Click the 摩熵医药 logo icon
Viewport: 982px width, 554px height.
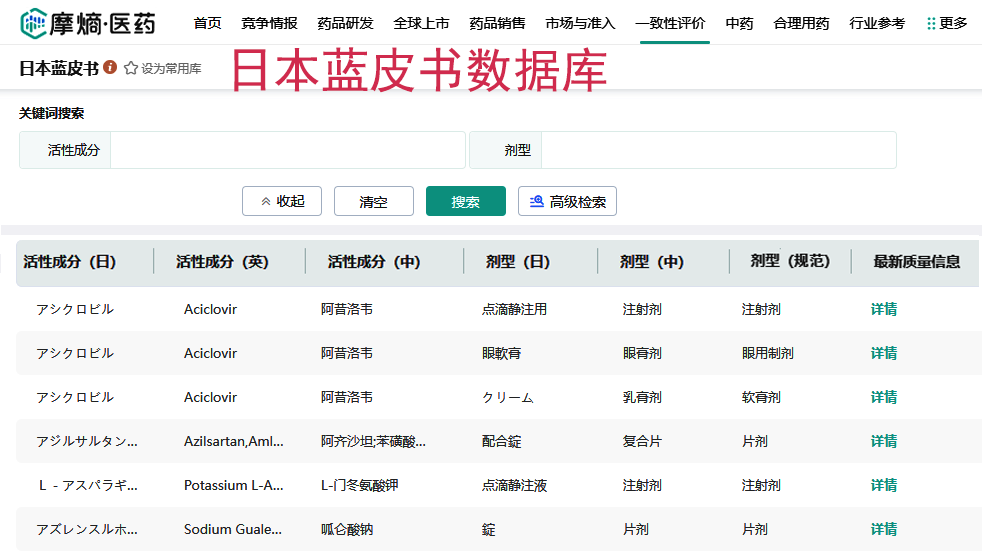click(33, 22)
